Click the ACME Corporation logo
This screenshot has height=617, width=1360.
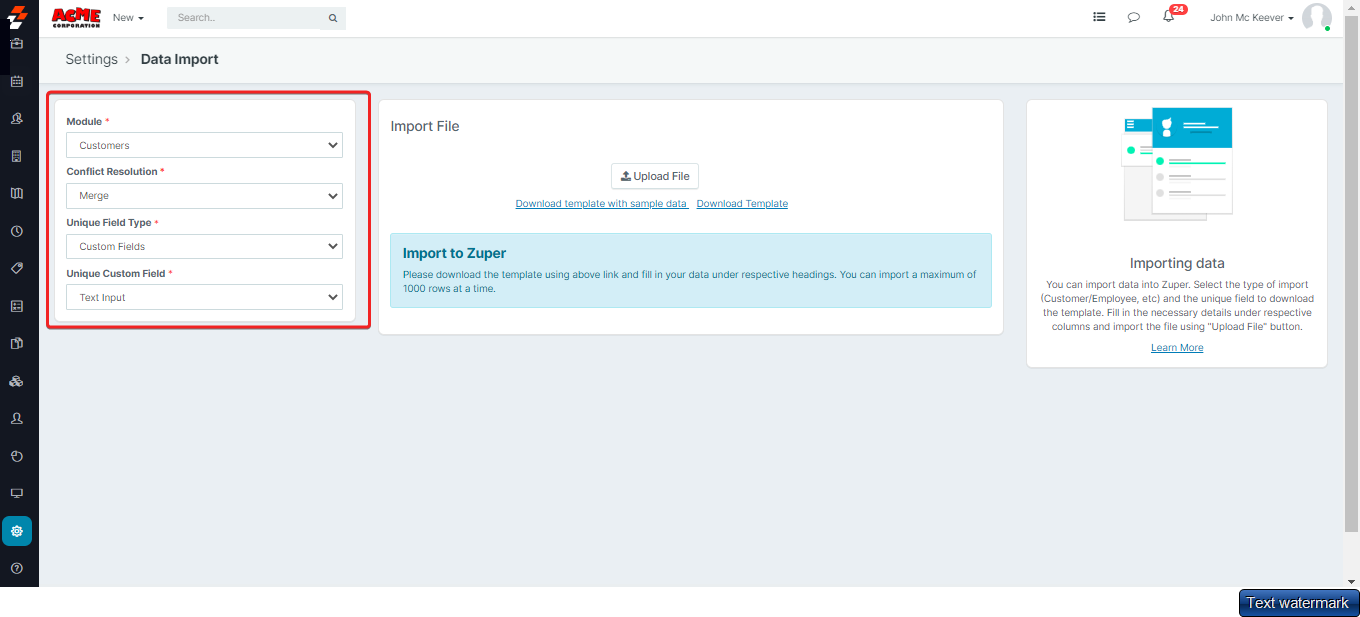coord(76,17)
